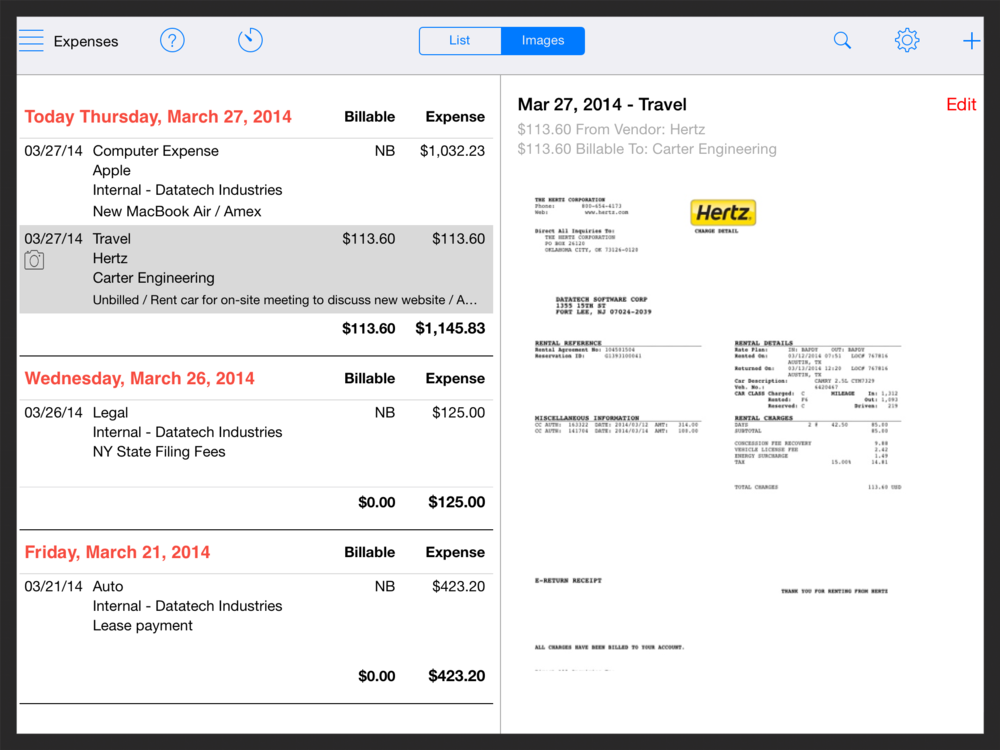Click 'E-RETURN RECEIPT' text on receipt

click(x=568, y=580)
